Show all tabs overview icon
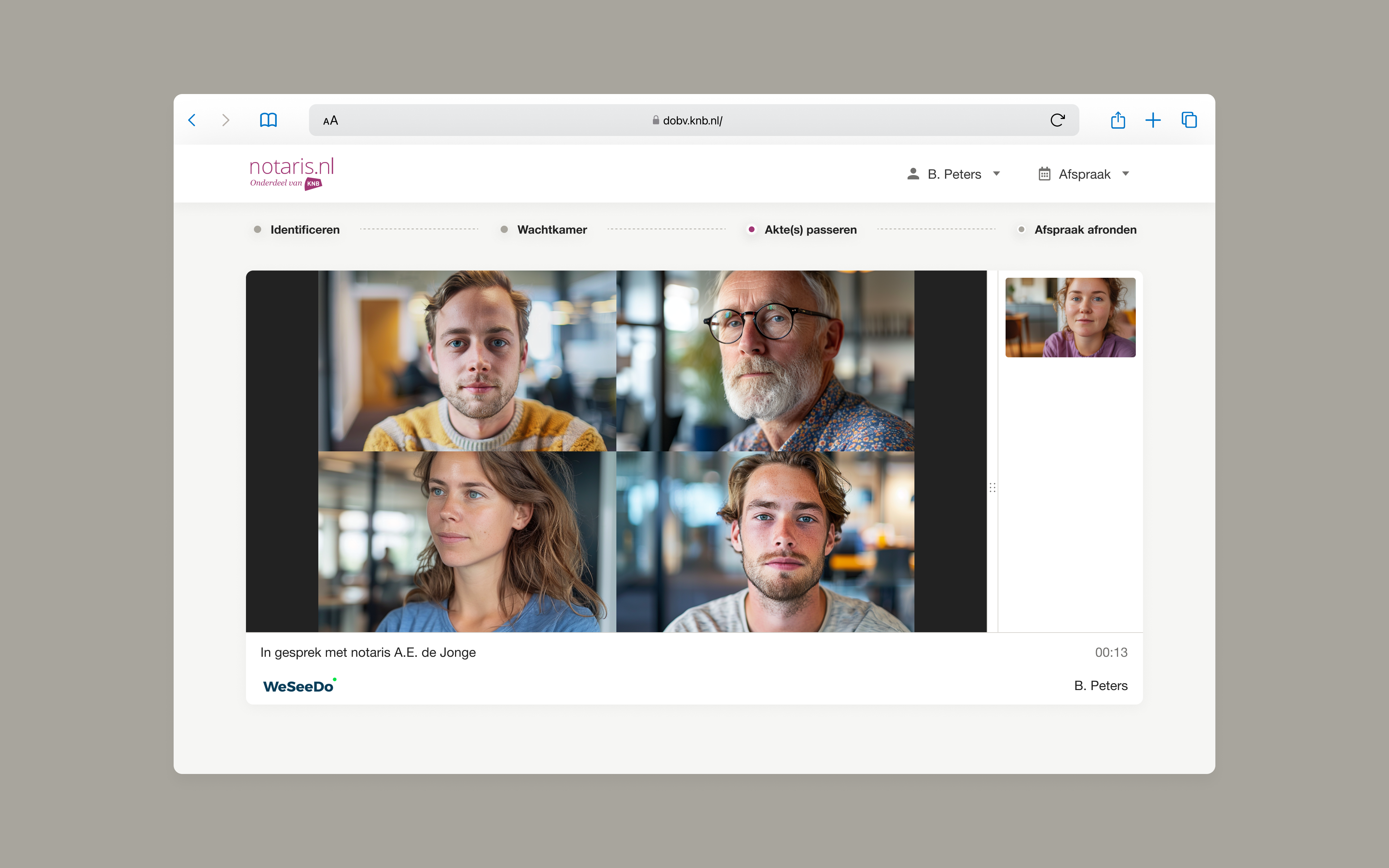 pos(1189,120)
